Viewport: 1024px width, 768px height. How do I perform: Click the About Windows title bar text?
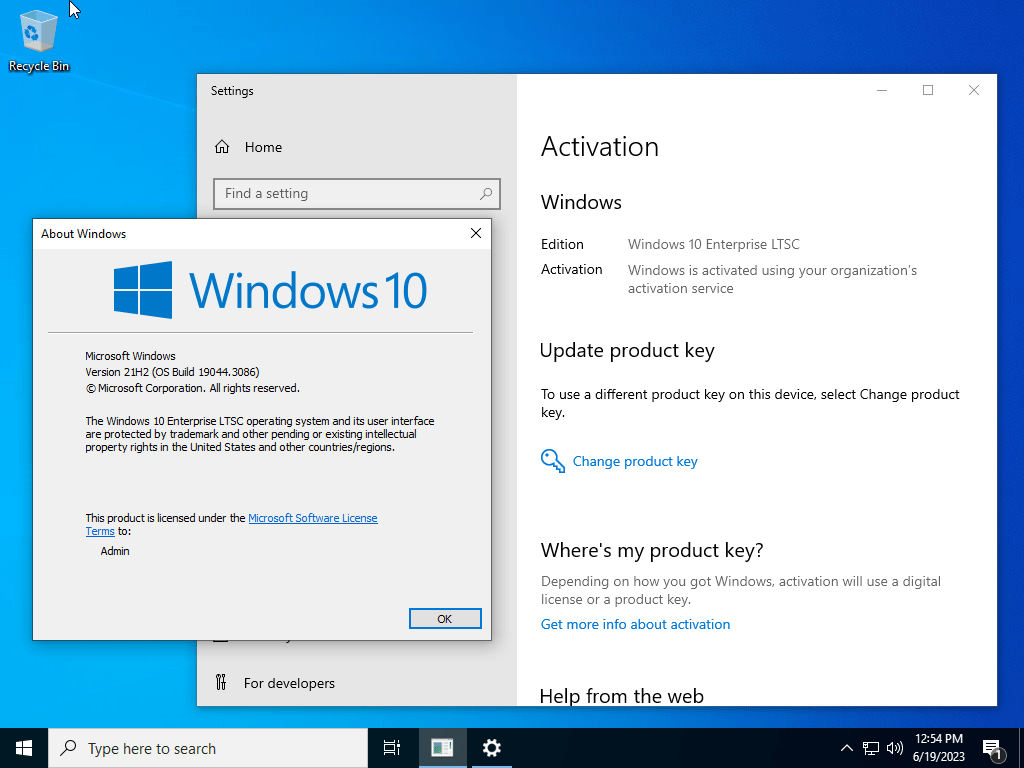point(84,234)
